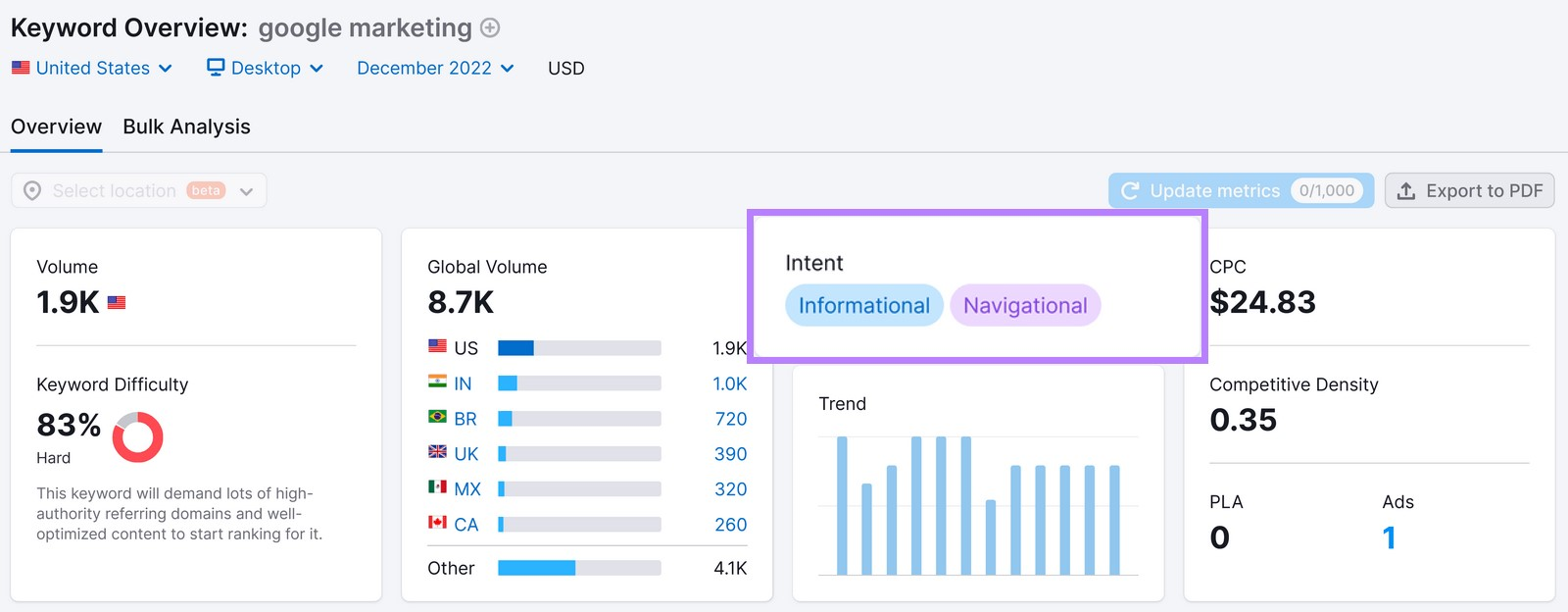Click the India flag icon
Image resolution: width=1568 pixels, height=612 pixels.
[437, 382]
